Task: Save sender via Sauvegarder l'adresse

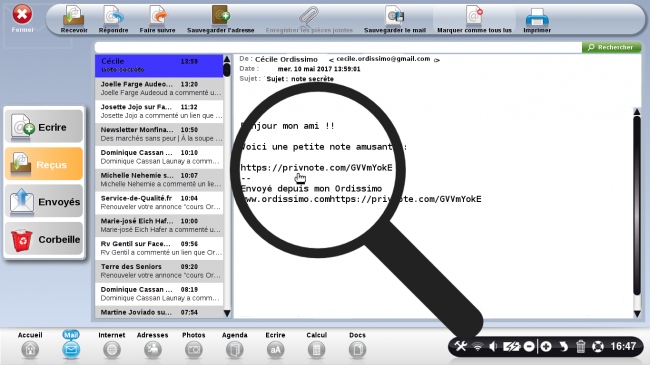Action: (x=221, y=19)
